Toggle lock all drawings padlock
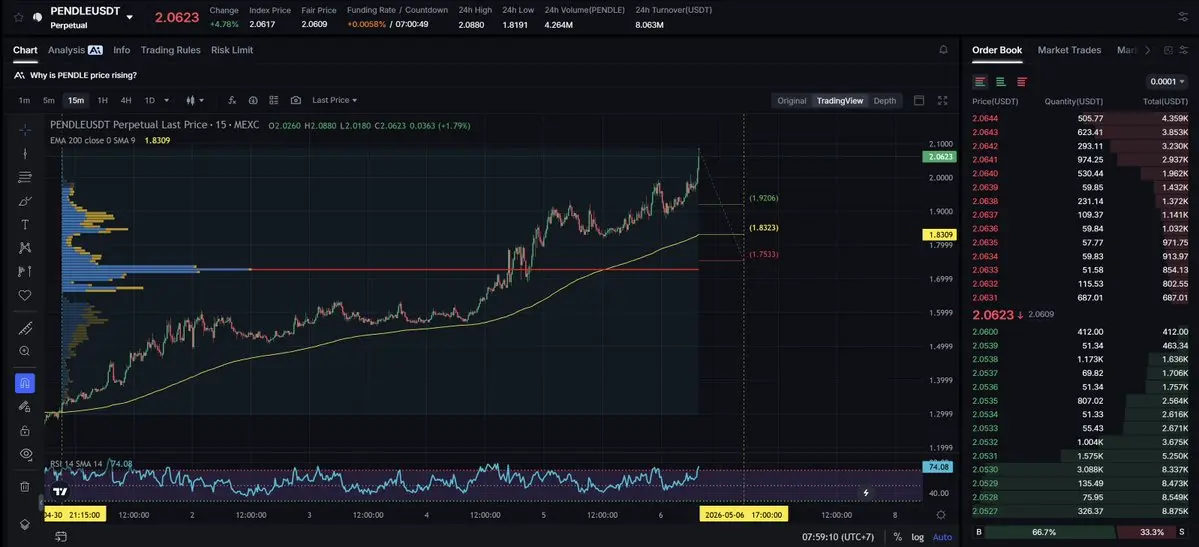1199x547 pixels. [24, 430]
